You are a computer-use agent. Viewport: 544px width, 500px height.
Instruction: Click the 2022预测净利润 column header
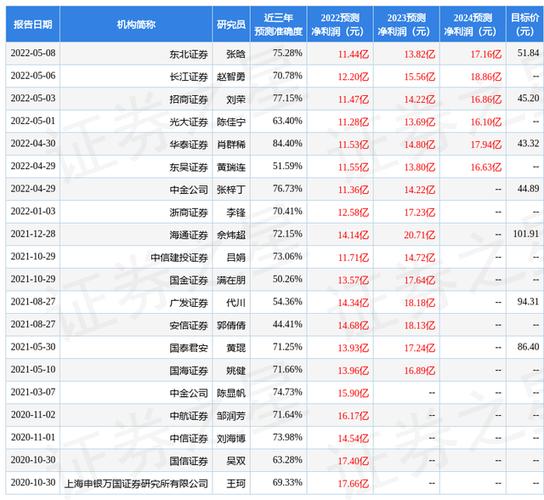340,24
